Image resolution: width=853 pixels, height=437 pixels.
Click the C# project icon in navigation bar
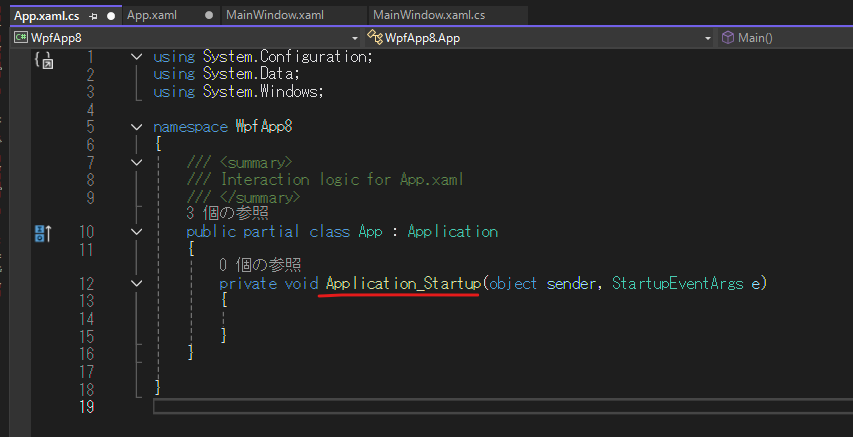click(x=21, y=37)
